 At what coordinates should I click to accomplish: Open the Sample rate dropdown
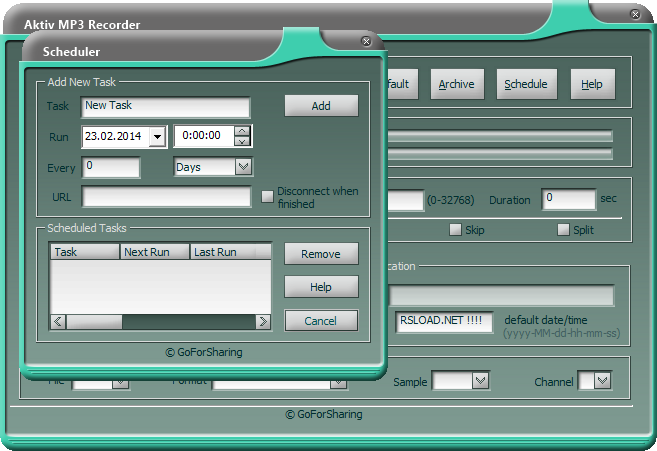click(480, 381)
